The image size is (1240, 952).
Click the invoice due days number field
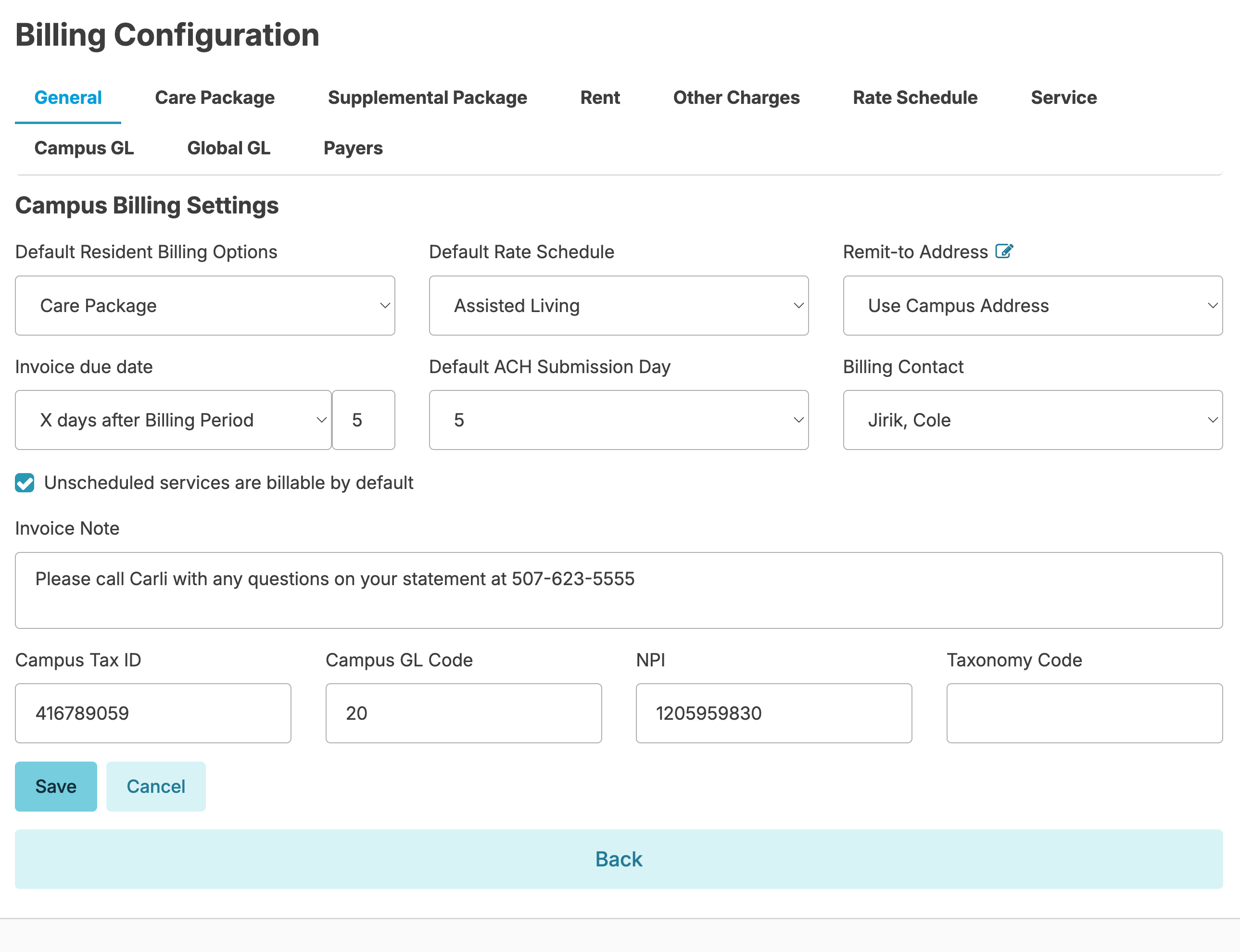[x=363, y=420]
